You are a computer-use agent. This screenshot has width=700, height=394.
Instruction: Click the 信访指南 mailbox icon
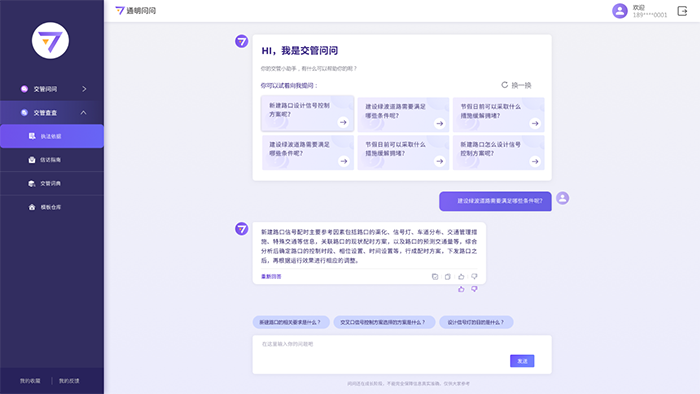pyautogui.click(x=32, y=160)
